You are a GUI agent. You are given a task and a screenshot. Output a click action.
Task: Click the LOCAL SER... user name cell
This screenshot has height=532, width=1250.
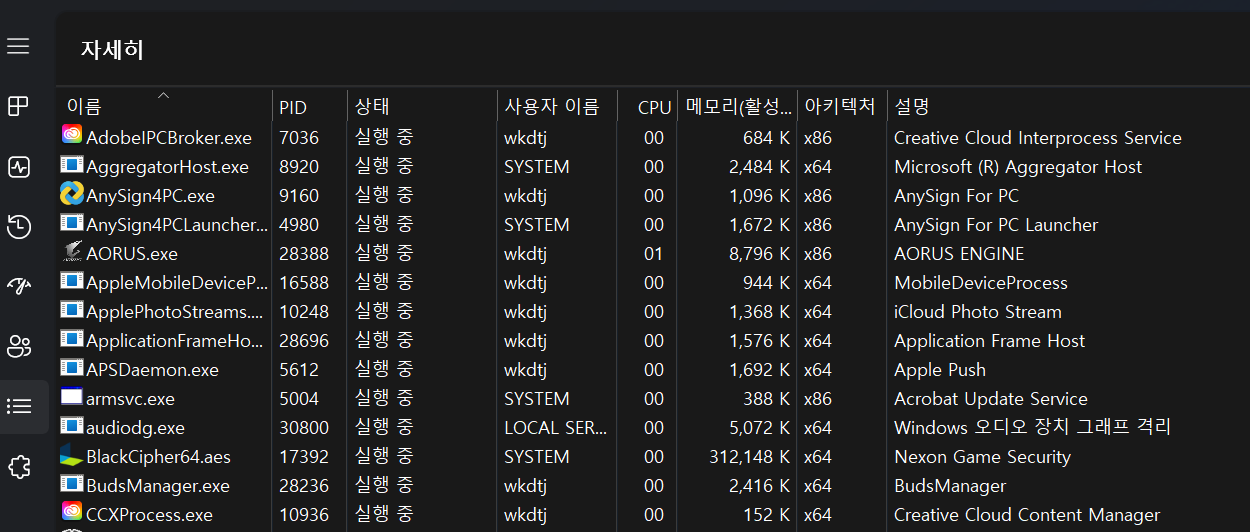(x=555, y=428)
